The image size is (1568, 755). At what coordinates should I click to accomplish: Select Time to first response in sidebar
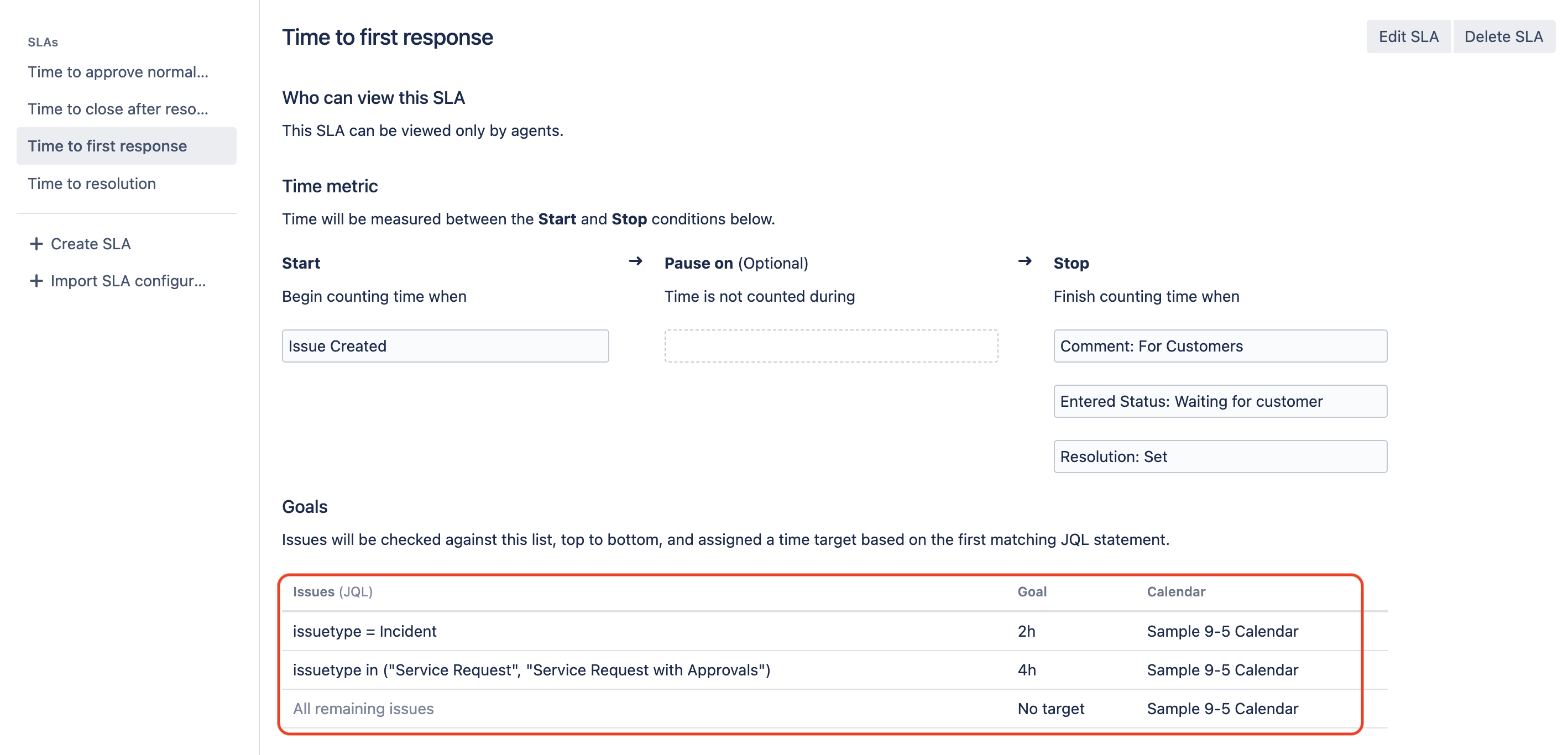(108, 146)
